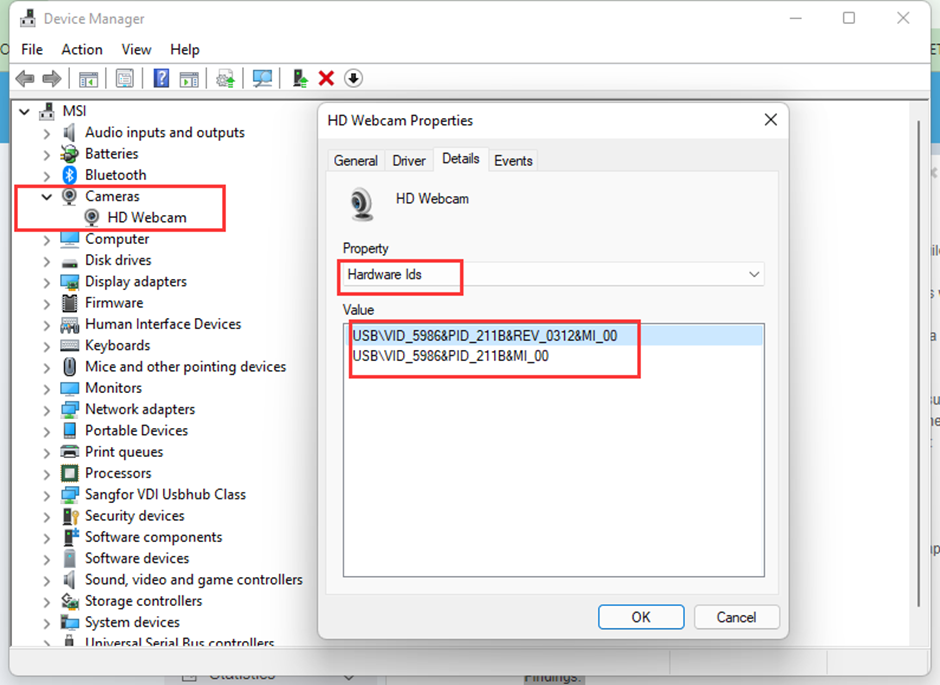
Task: Click the Mice and other pointing devices icon
Action: (70, 367)
